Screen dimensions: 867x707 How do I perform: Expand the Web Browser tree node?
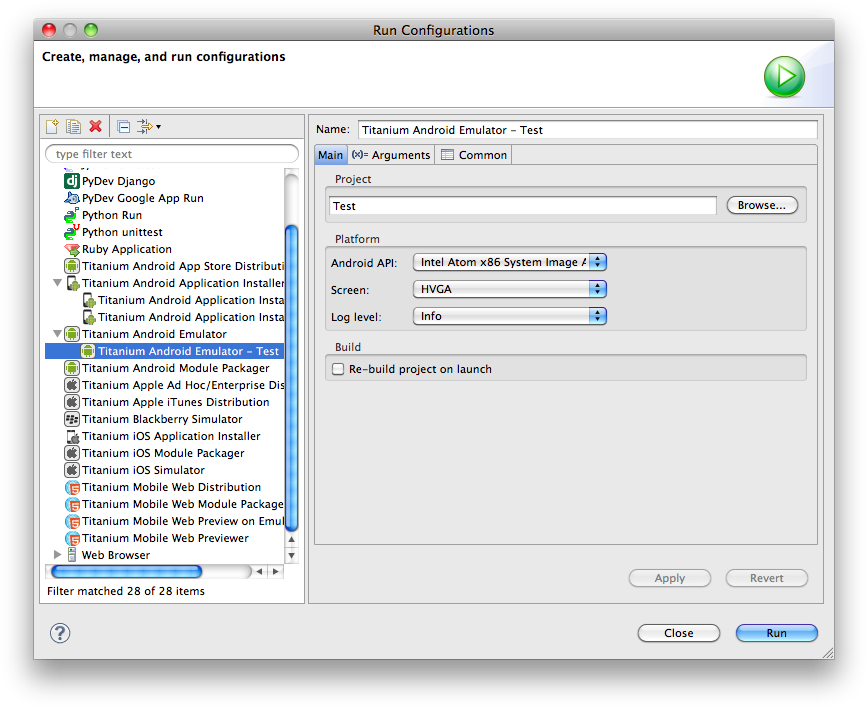tap(57, 554)
